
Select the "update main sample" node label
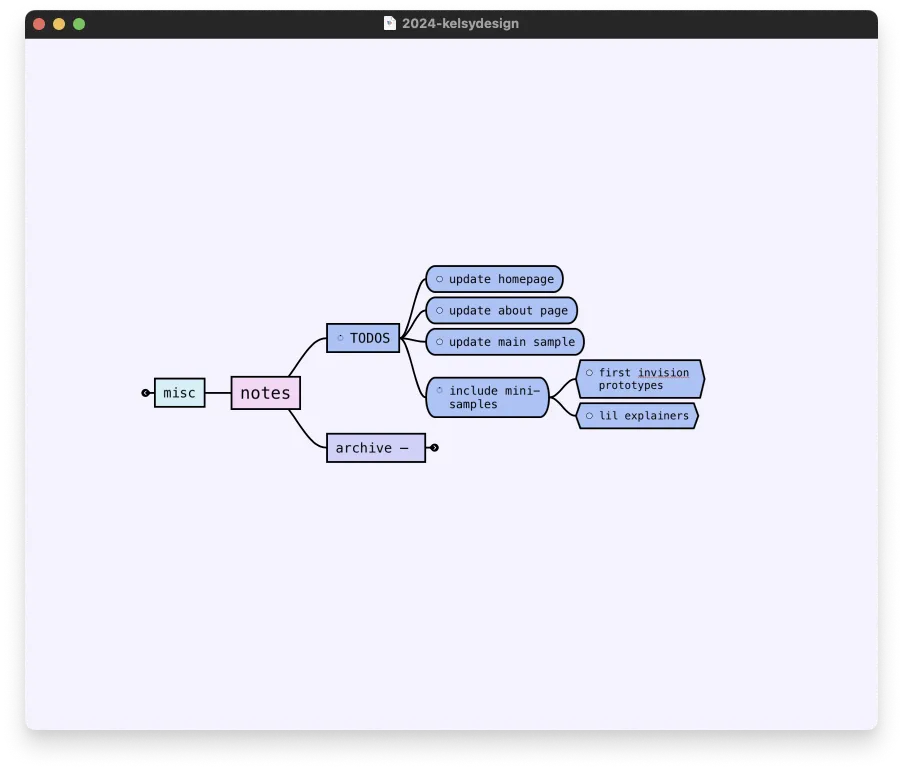coord(511,341)
